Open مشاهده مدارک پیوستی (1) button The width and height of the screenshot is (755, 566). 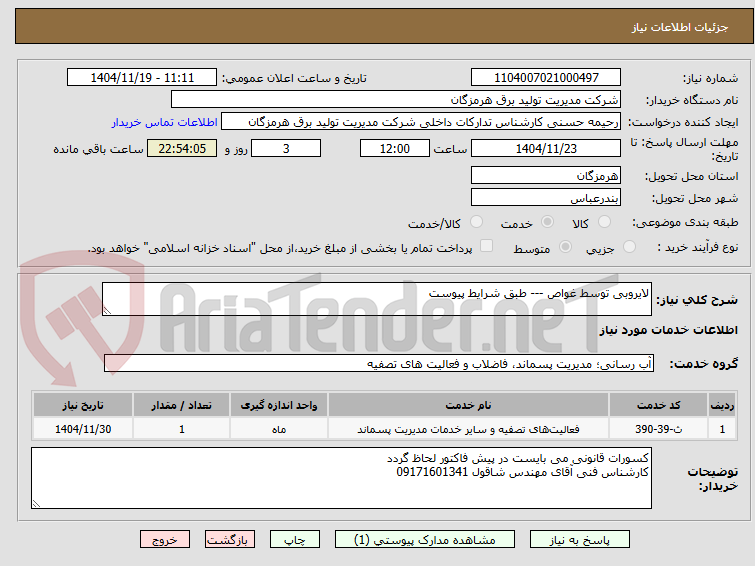click(425, 540)
